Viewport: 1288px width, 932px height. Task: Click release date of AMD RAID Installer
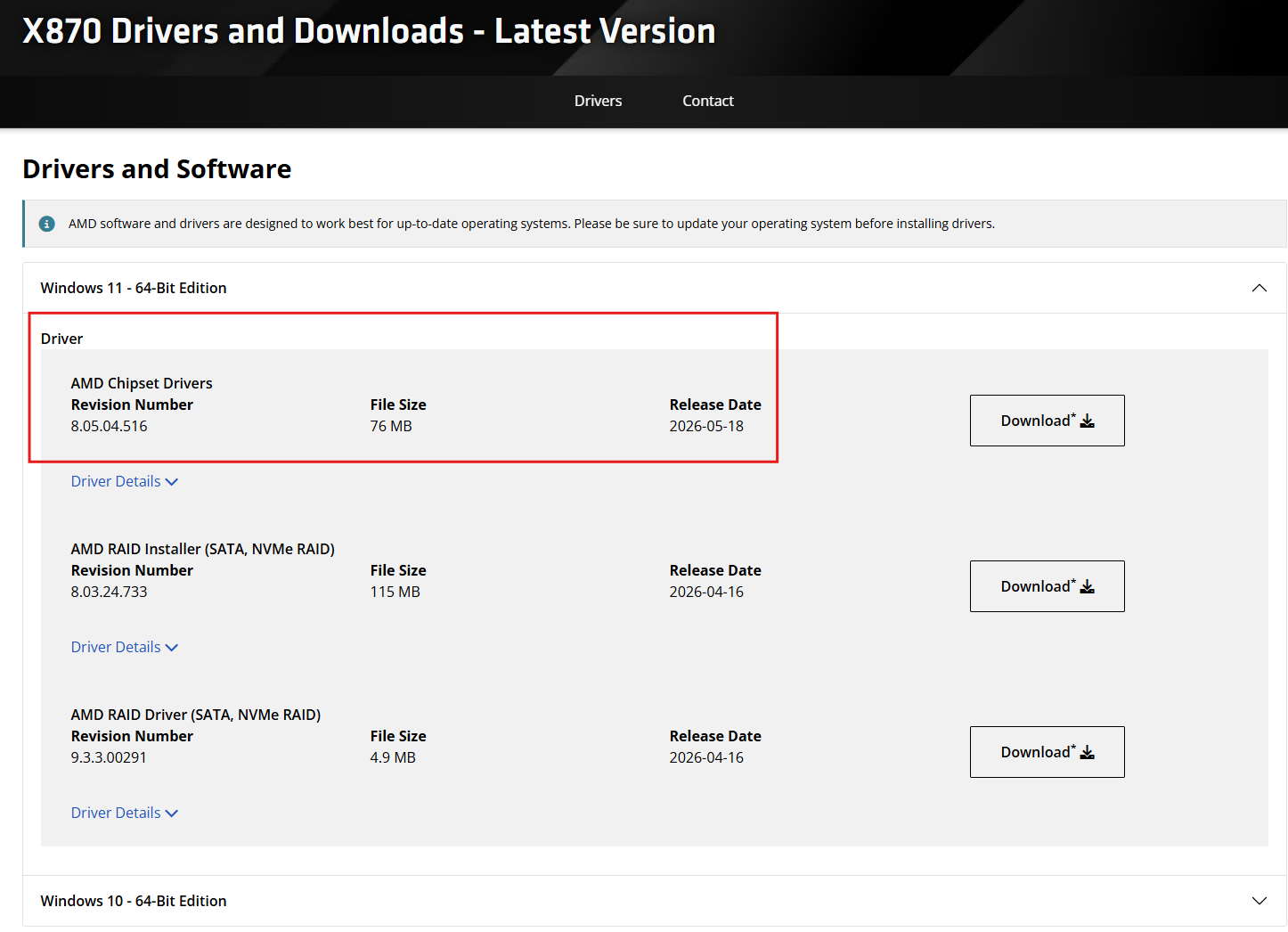tap(706, 592)
